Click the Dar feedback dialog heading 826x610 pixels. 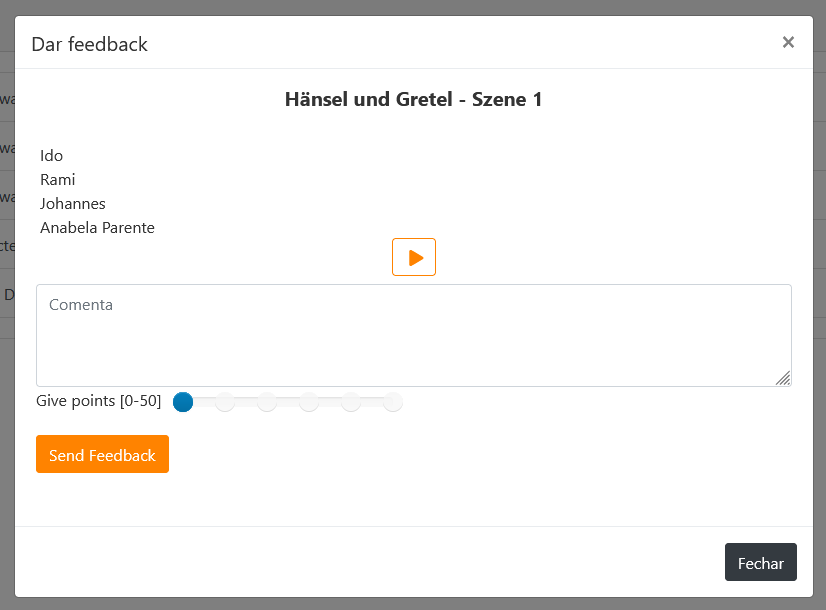click(x=90, y=44)
